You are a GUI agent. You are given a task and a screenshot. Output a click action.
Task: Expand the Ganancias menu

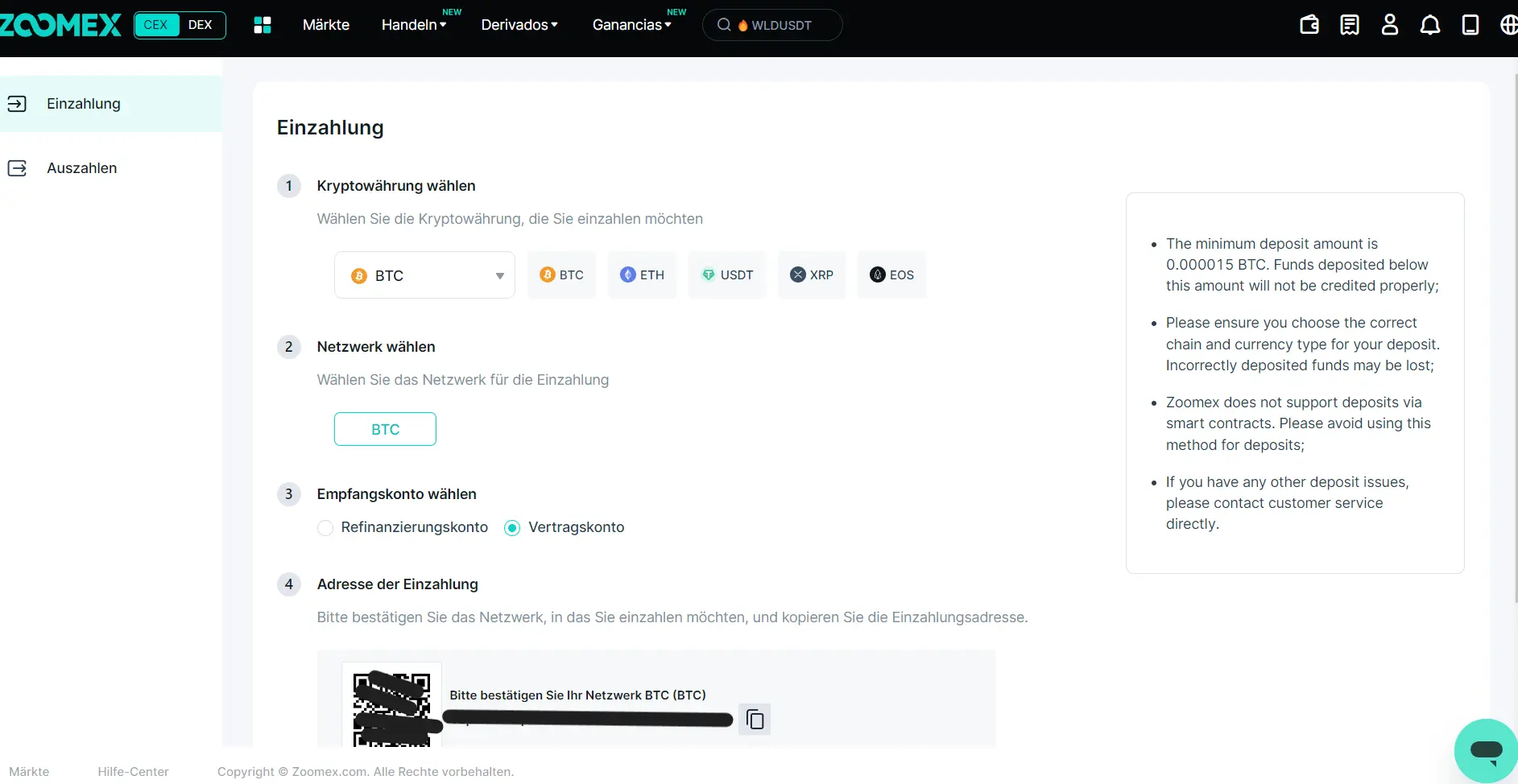[632, 25]
